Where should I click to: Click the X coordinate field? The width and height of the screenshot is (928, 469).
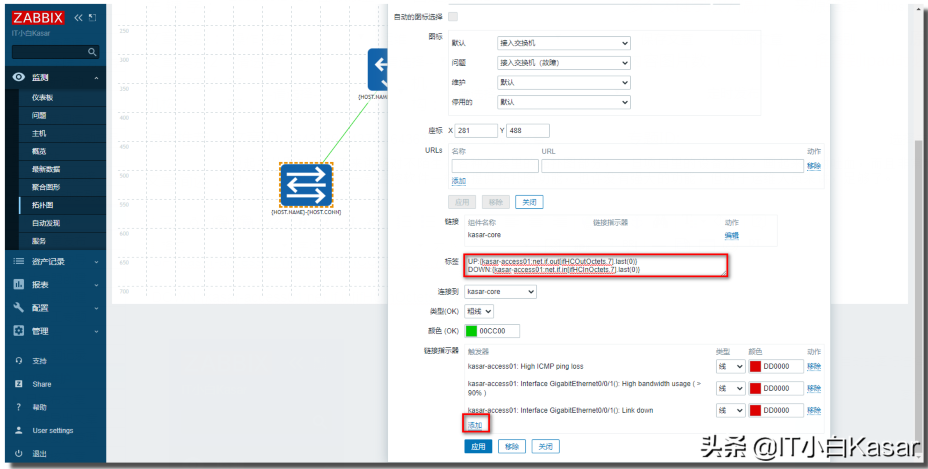(476, 130)
